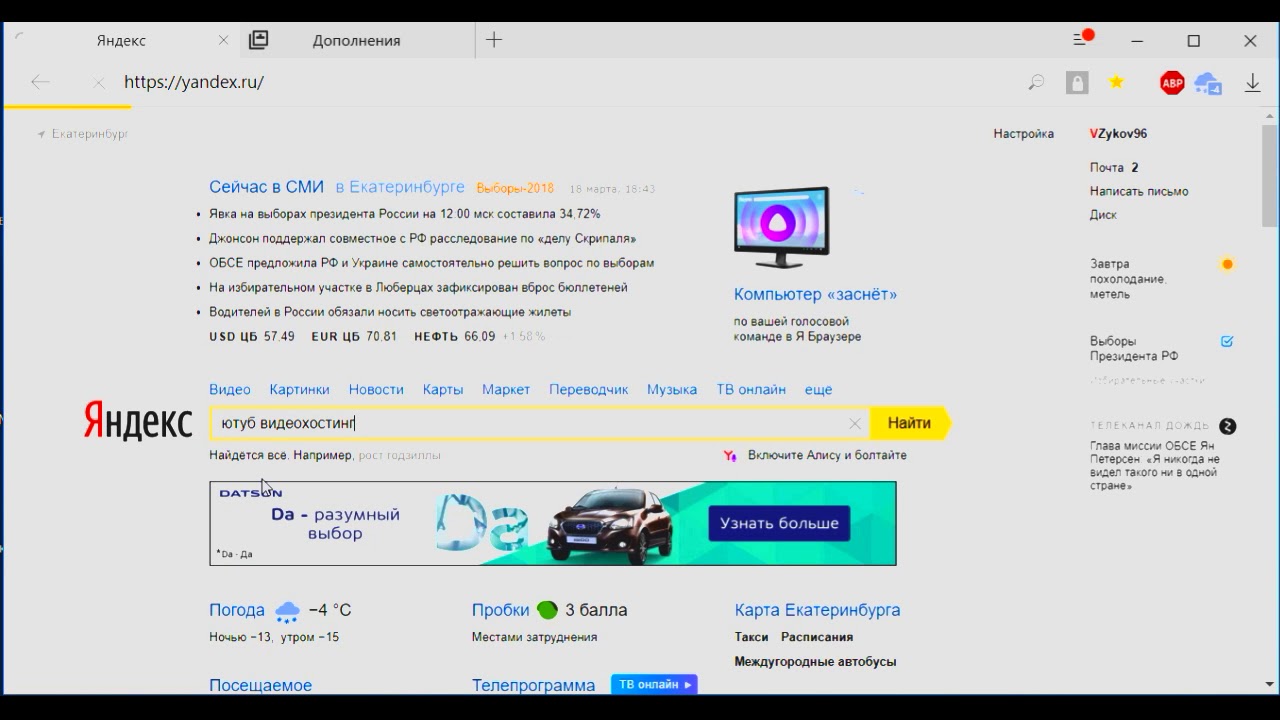Switch to the Яндекс tab

click(x=121, y=41)
